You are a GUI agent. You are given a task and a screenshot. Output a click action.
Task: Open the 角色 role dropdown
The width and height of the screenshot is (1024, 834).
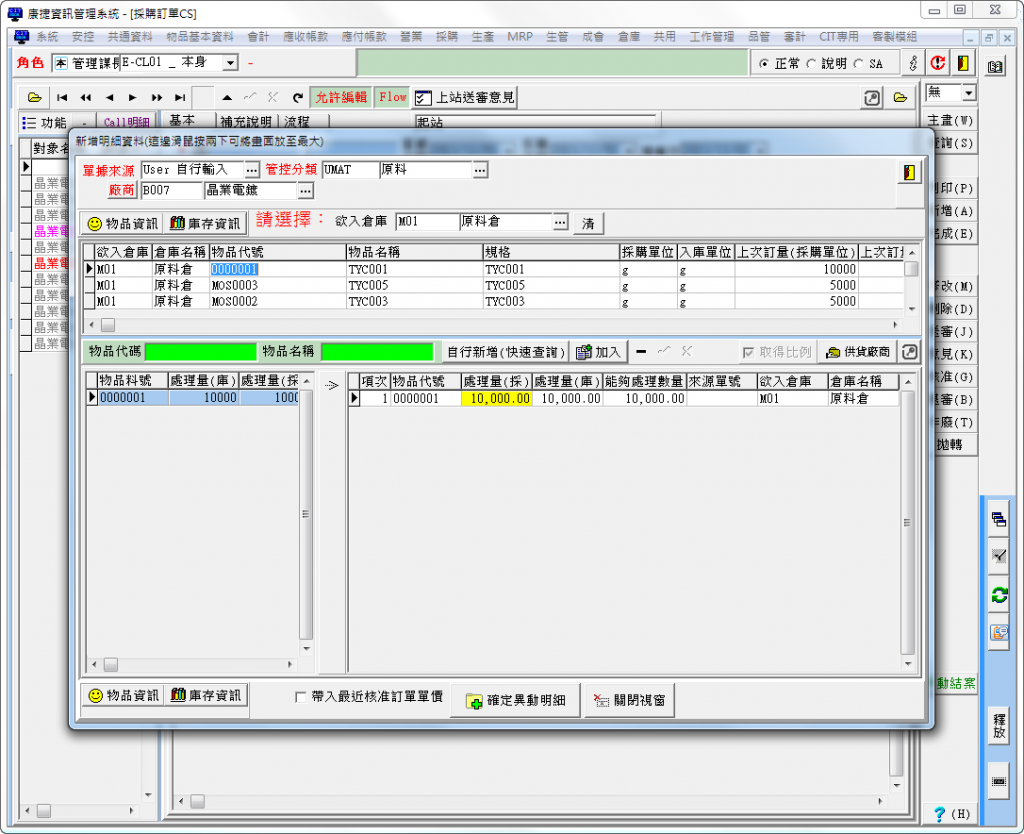(230, 63)
